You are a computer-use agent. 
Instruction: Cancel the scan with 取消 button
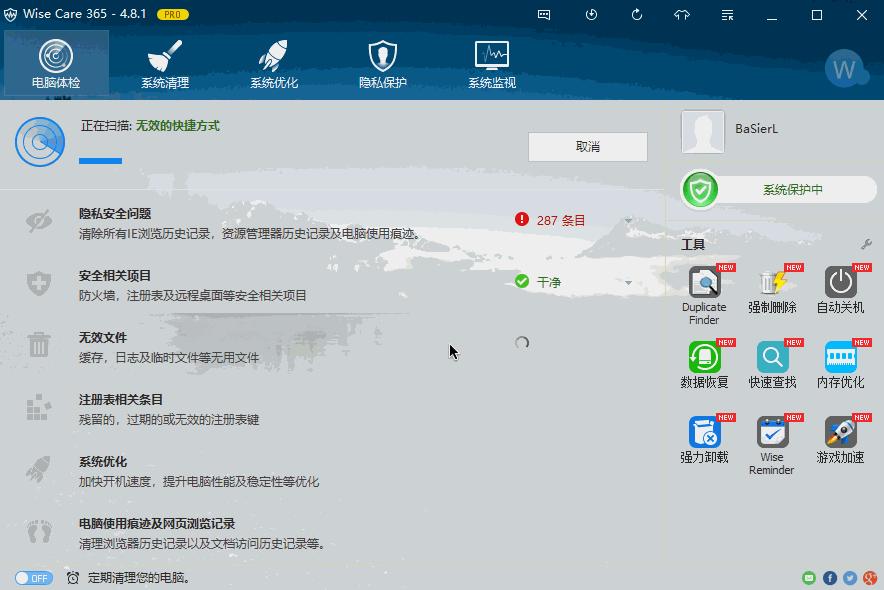(x=587, y=147)
